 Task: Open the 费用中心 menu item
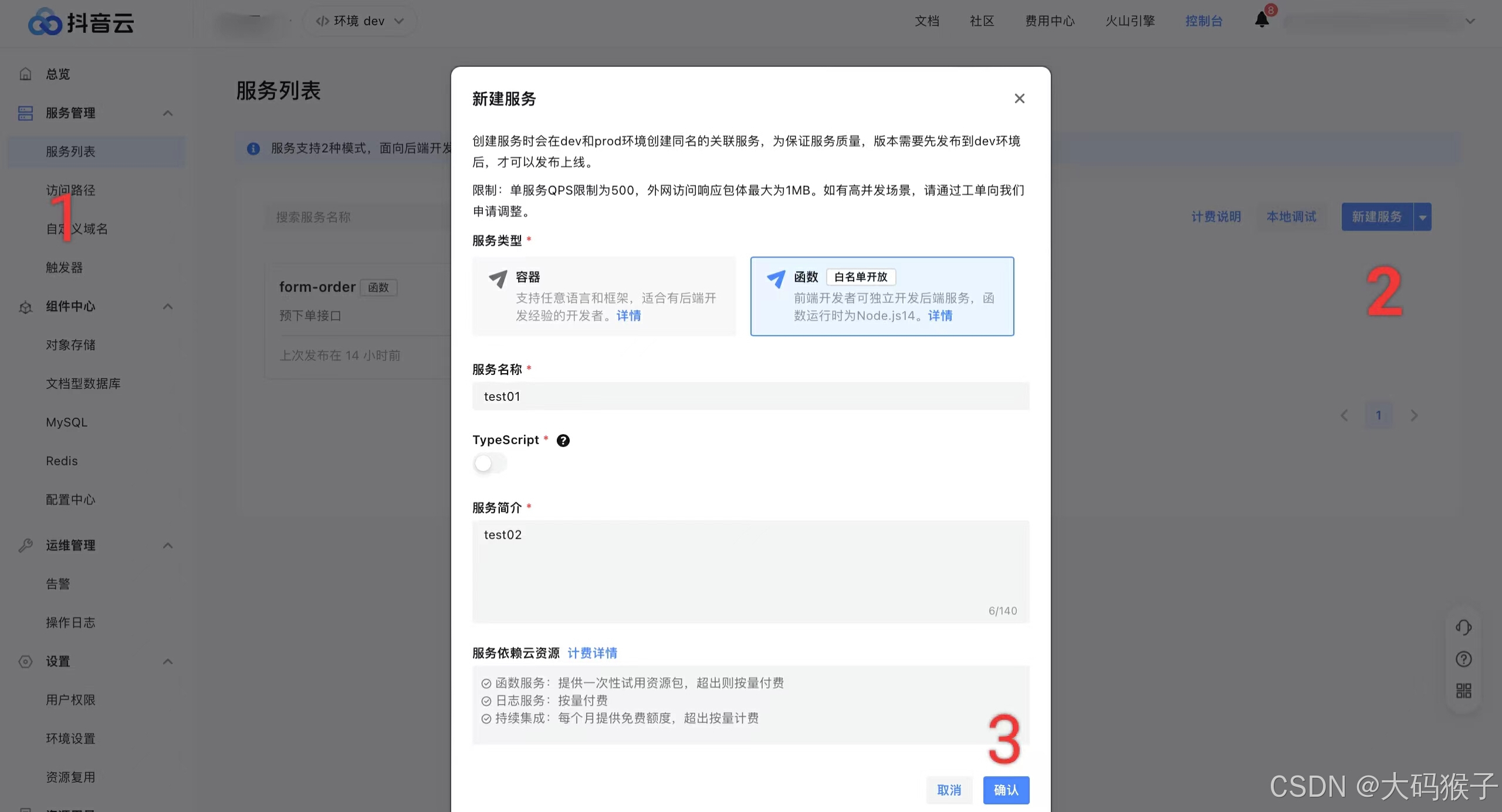[1050, 21]
